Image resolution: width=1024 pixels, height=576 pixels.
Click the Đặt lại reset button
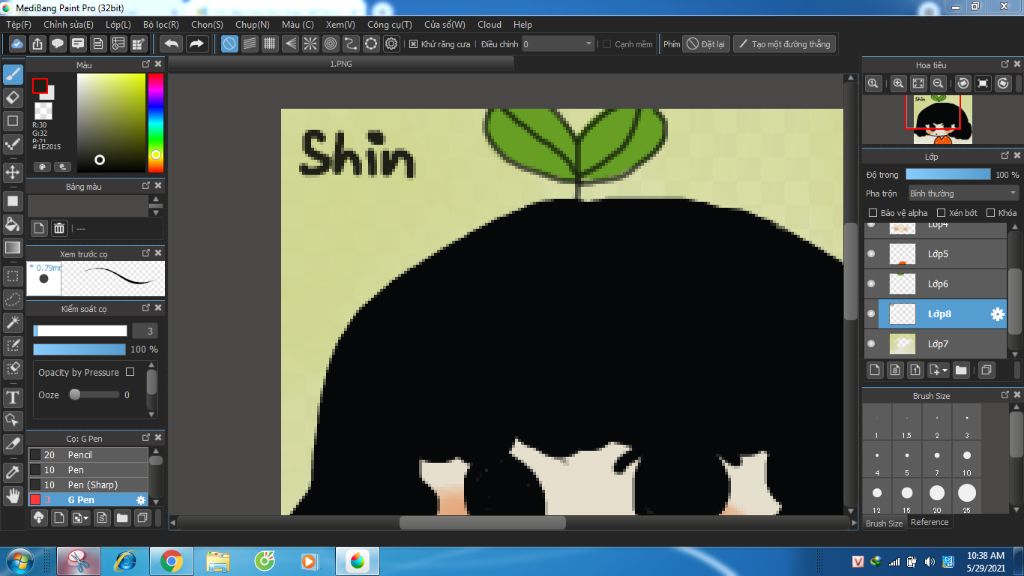click(x=706, y=44)
